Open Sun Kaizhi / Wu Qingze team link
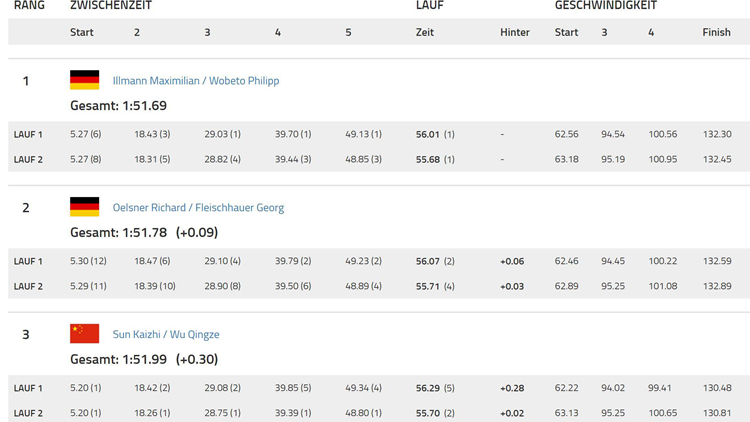 coord(165,335)
